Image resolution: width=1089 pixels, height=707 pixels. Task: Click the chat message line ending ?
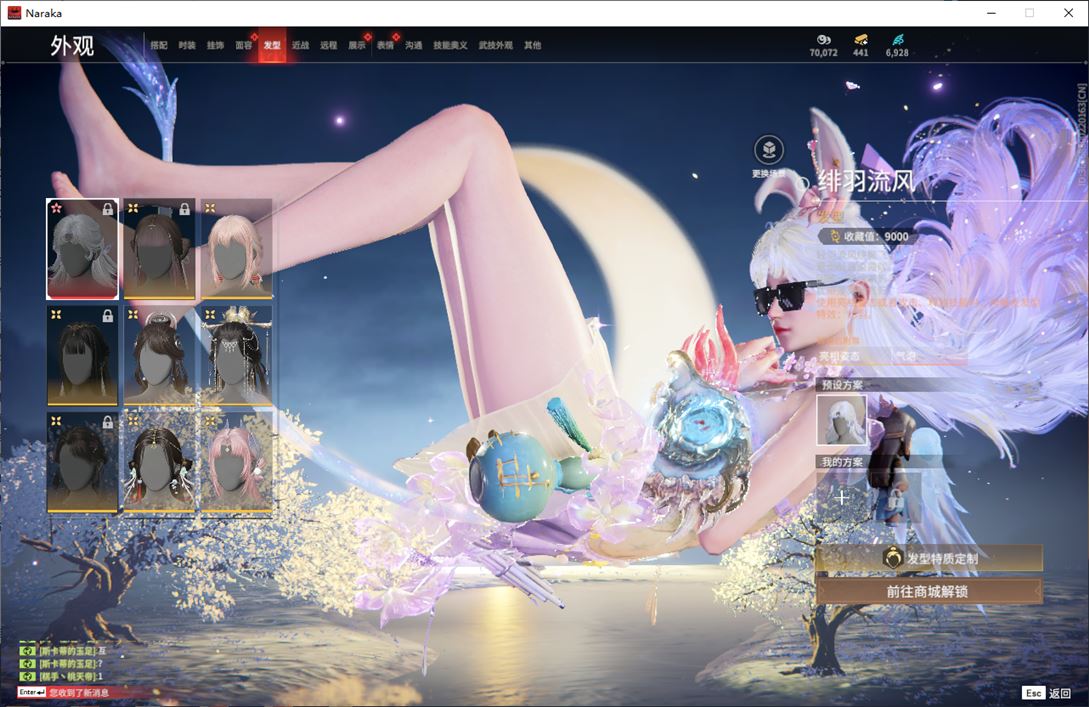tap(63, 664)
